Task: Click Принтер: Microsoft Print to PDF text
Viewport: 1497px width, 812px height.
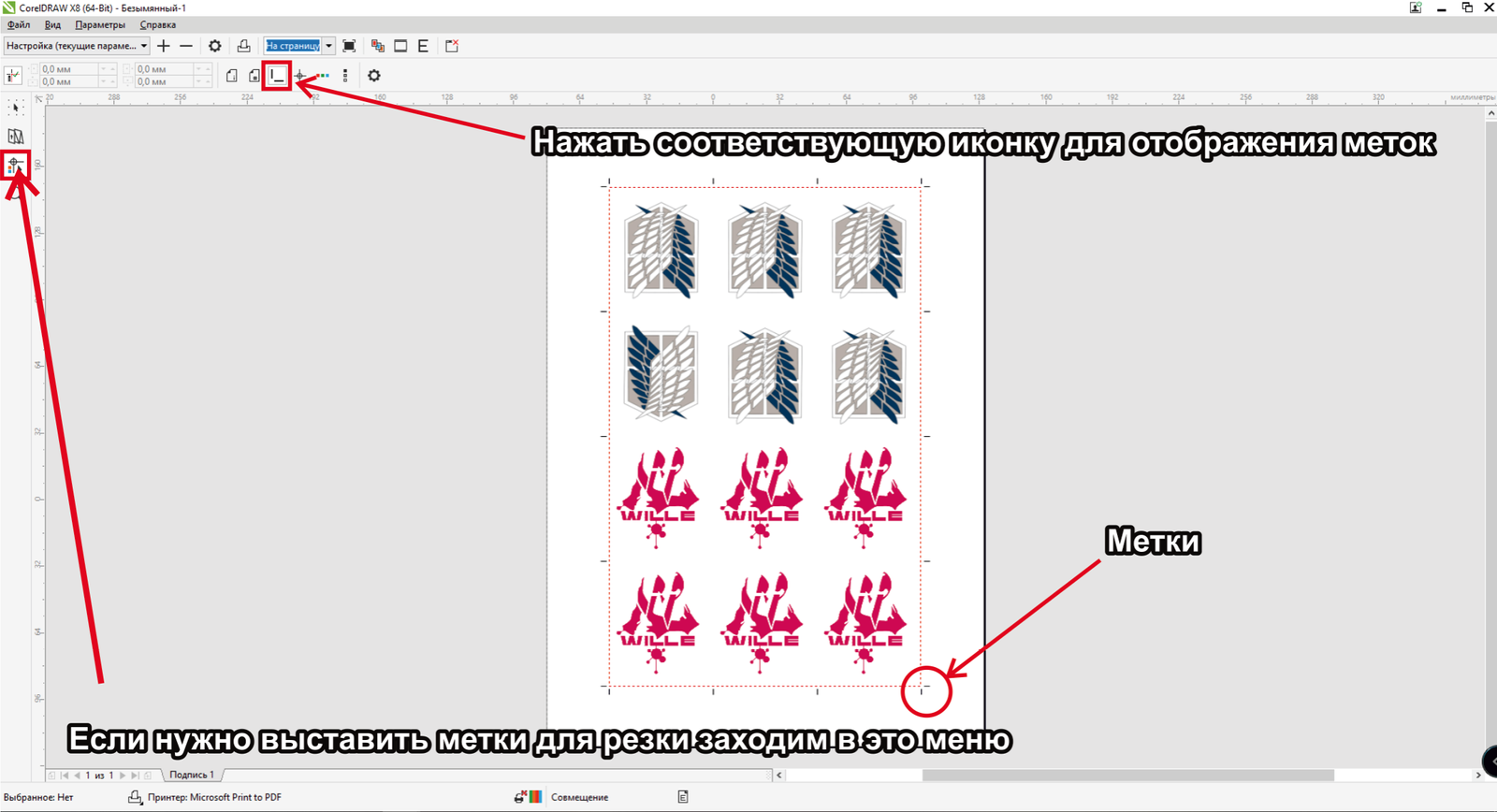Action: point(214,798)
